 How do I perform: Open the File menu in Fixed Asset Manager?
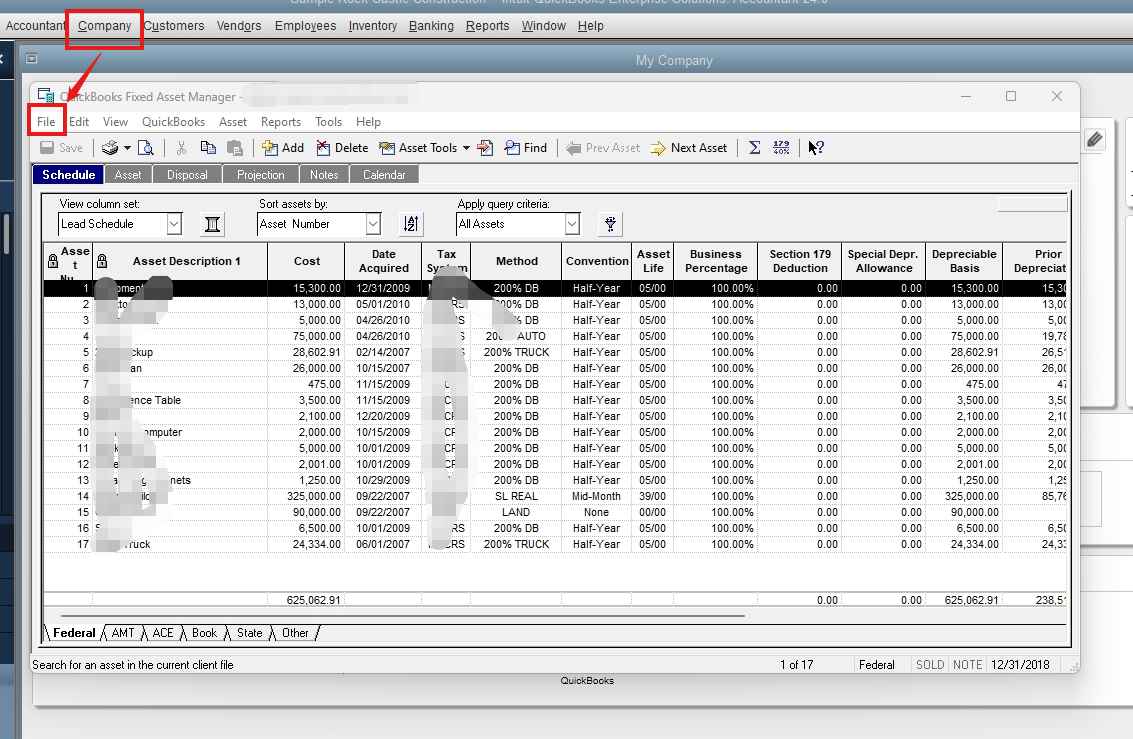[x=46, y=121]
